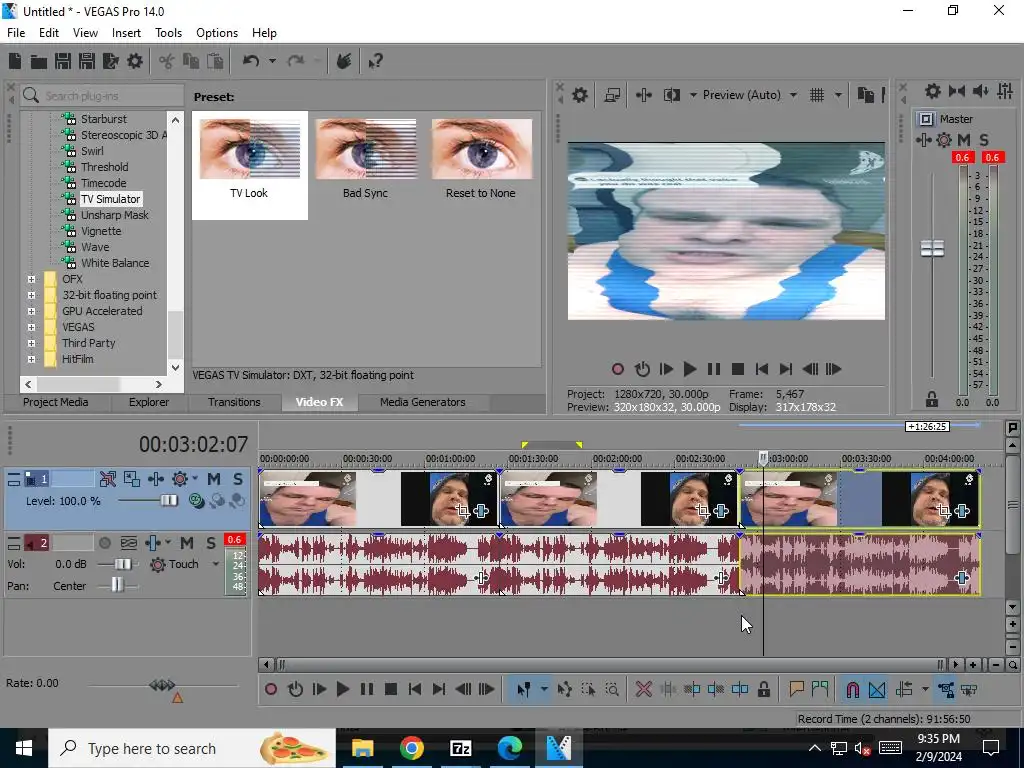The width and height of the screenshot is (1024, 768).
Task: Open the Master bus audio properties gear
Action: pyautogui.click(x=933, y=91)
